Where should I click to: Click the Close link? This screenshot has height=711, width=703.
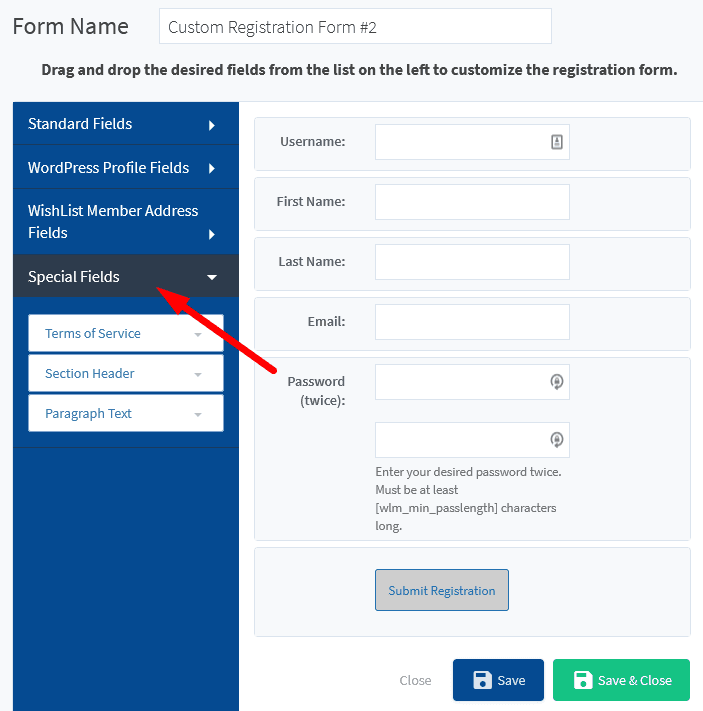pyautogui.click(x=415, y=680)
